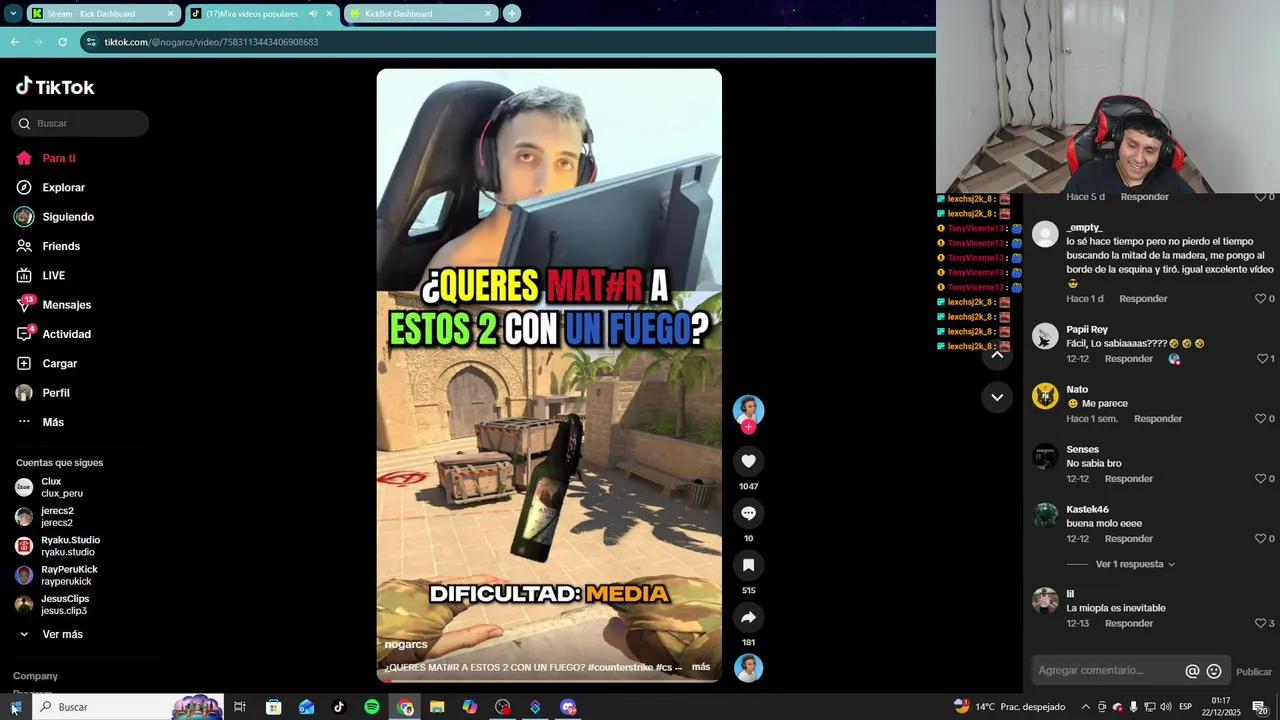The image size is (1280, 720).
Task: Open volume control in system tray
Action: 1165,707
